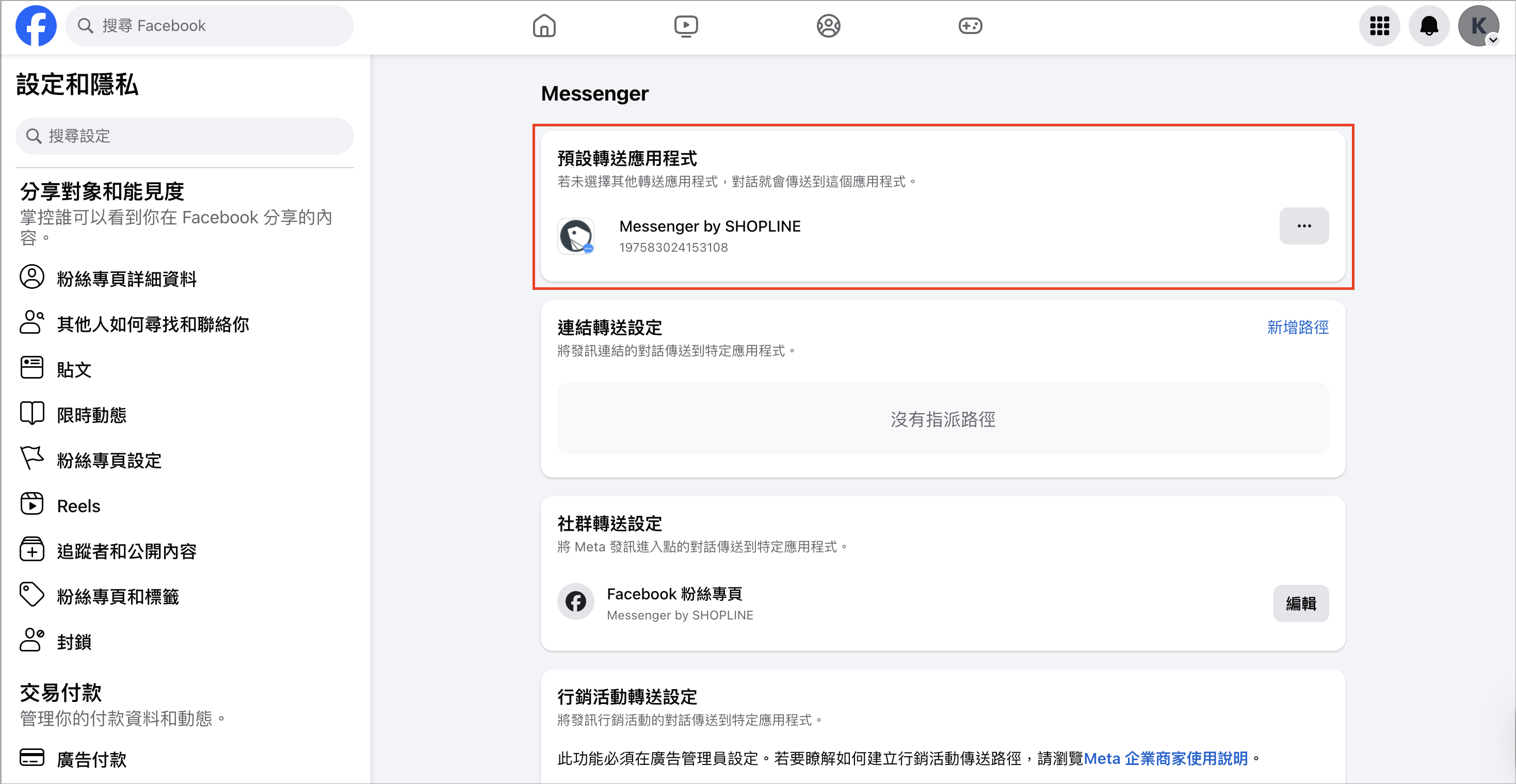Viewport: 1516px width, 784px height.
Task: Click the 限時動態 book icon
Action: pyautogui.click(x=32, y=413)
